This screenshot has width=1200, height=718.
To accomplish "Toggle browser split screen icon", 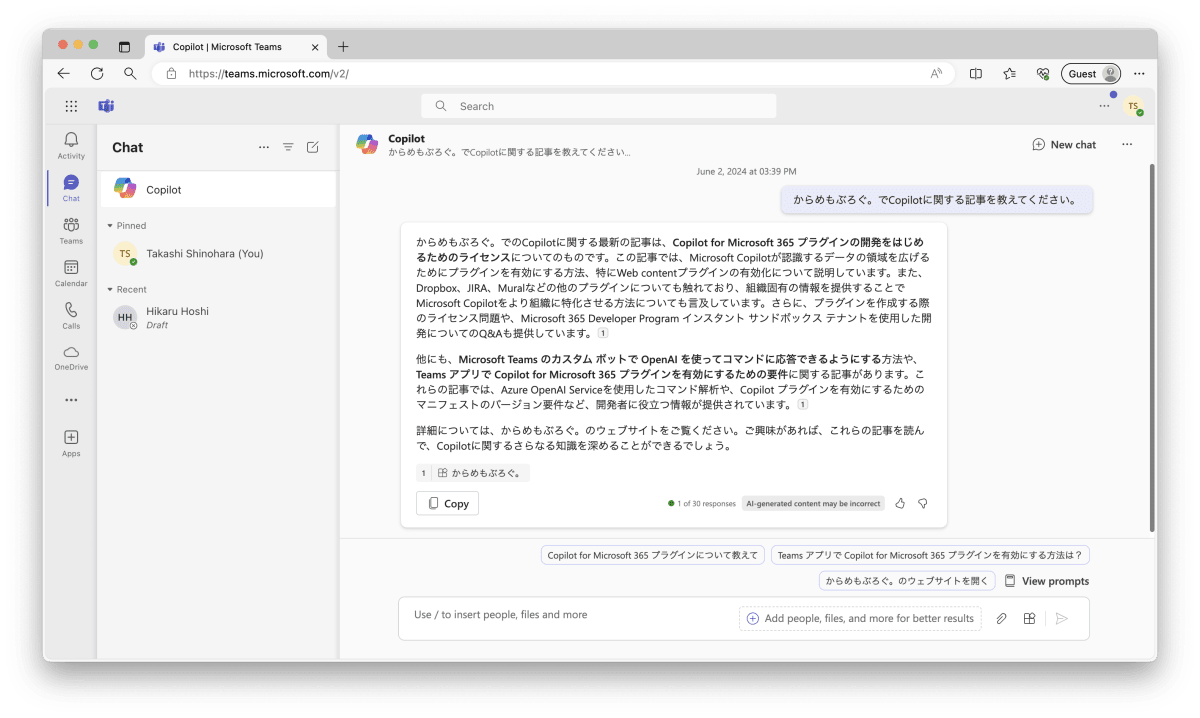I will coord(976,73).
